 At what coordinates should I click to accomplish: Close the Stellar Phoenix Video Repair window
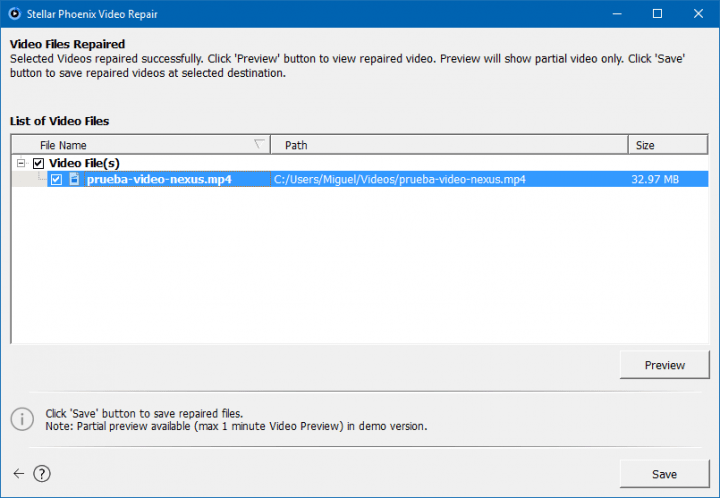point(698,14)
